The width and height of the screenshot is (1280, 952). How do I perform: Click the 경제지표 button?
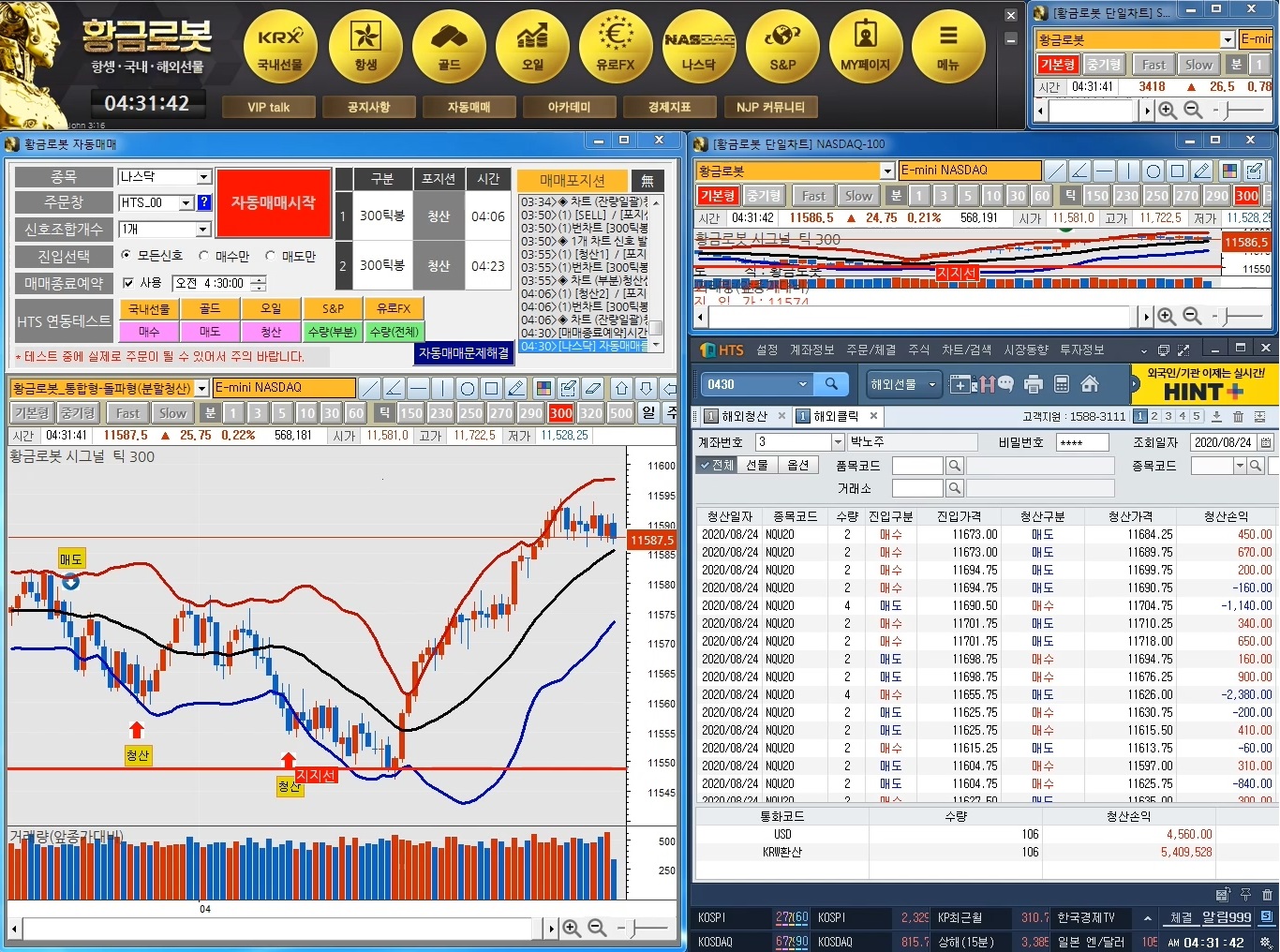tap(669, 107)
